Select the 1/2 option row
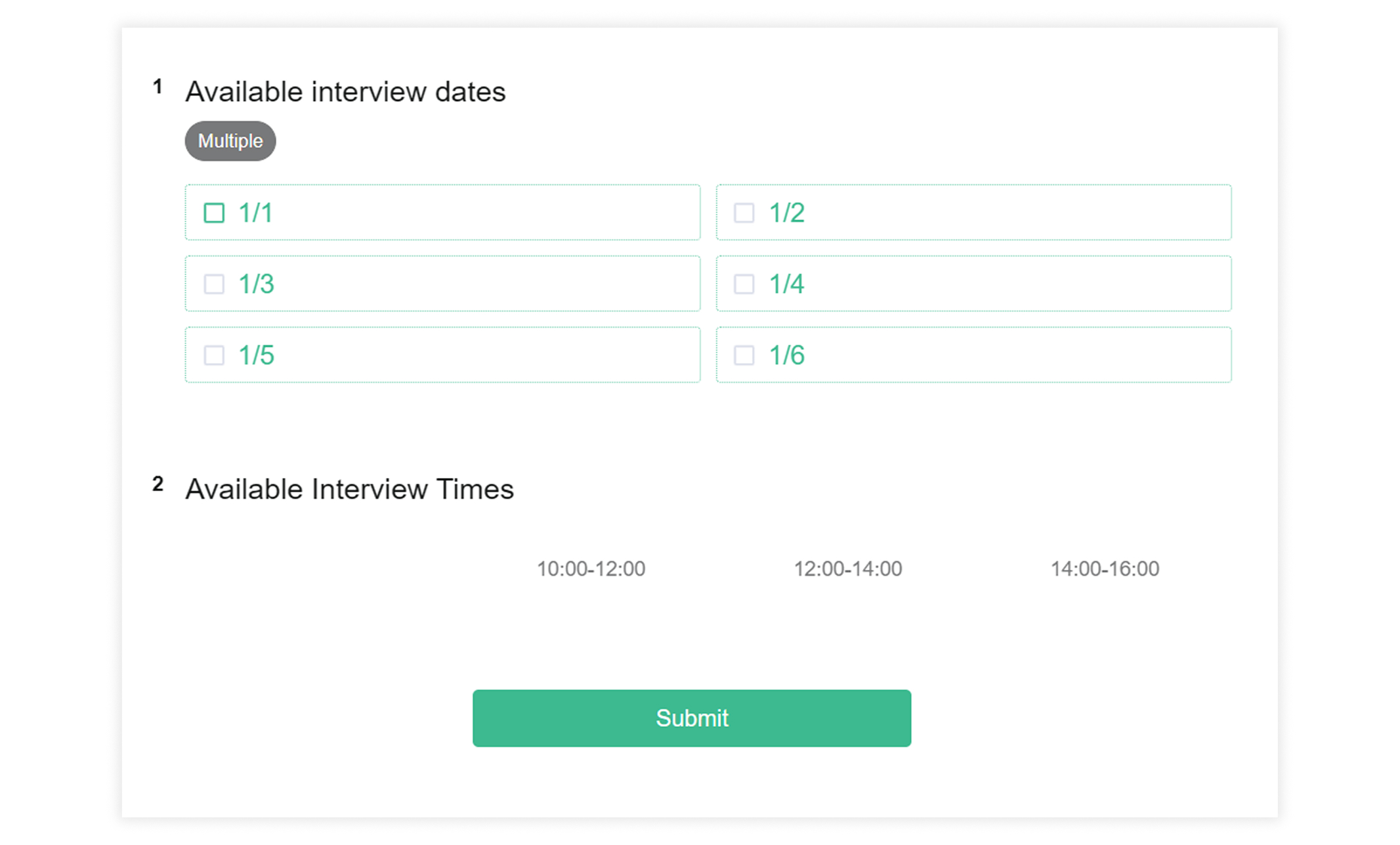The height and width of the screenshot is (845, 1400). click(x=973, y=213)
